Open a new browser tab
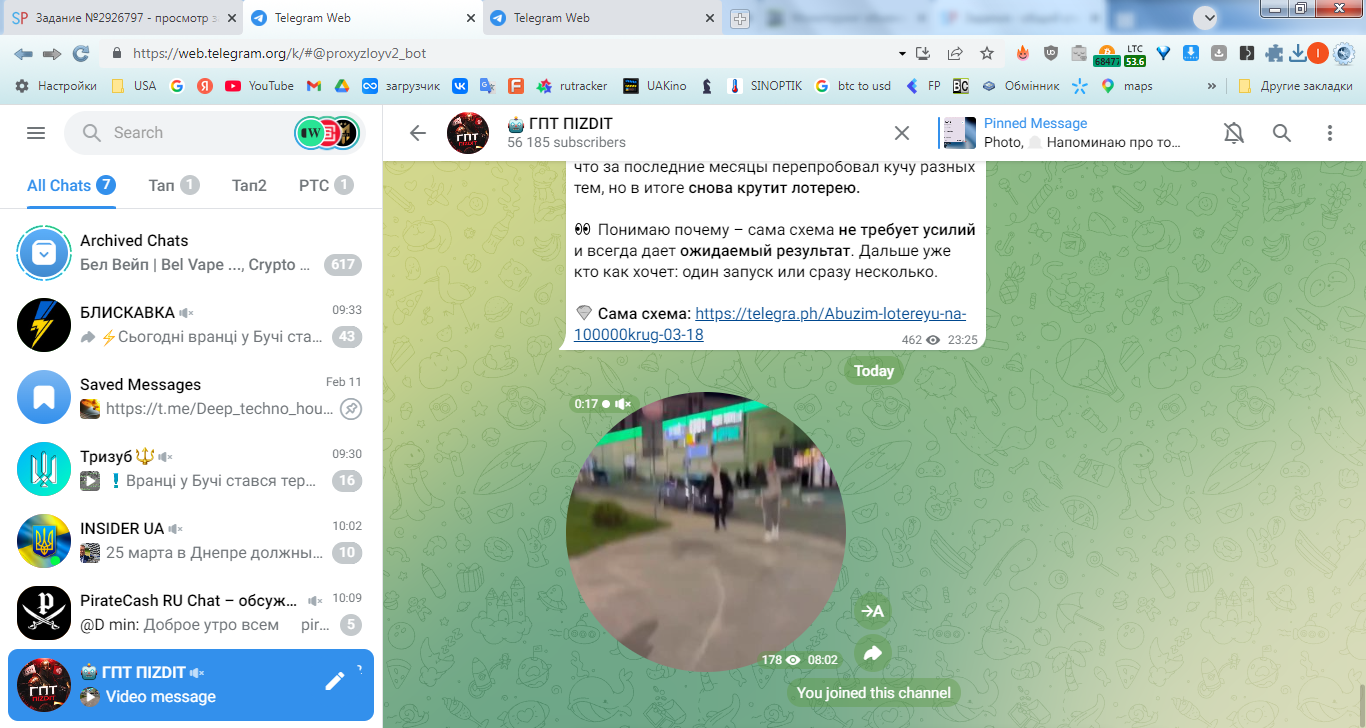 click(x=740, y=18)
